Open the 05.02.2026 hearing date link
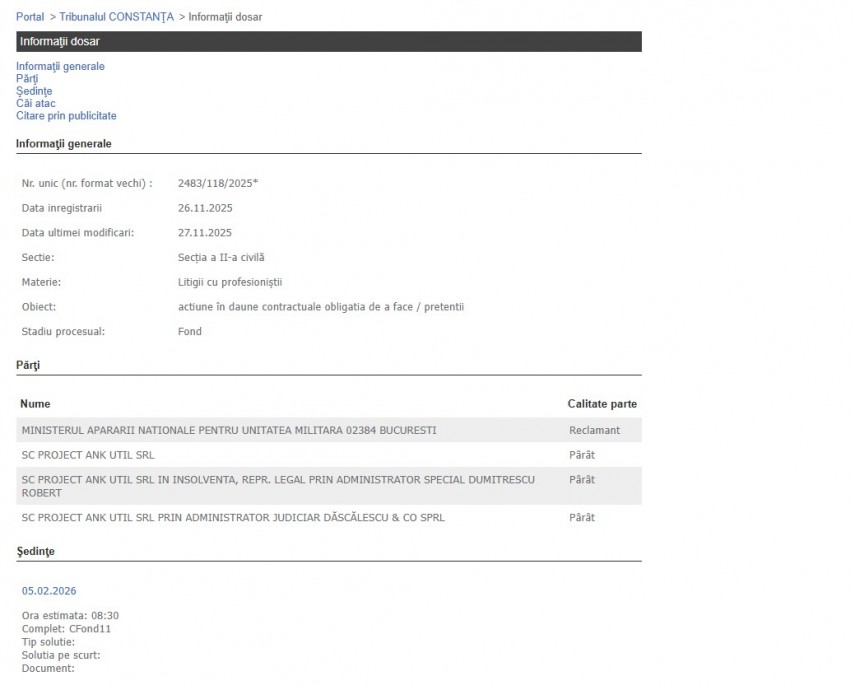The width and height of the screenshot is (855, 690). [x=49, y=591]
